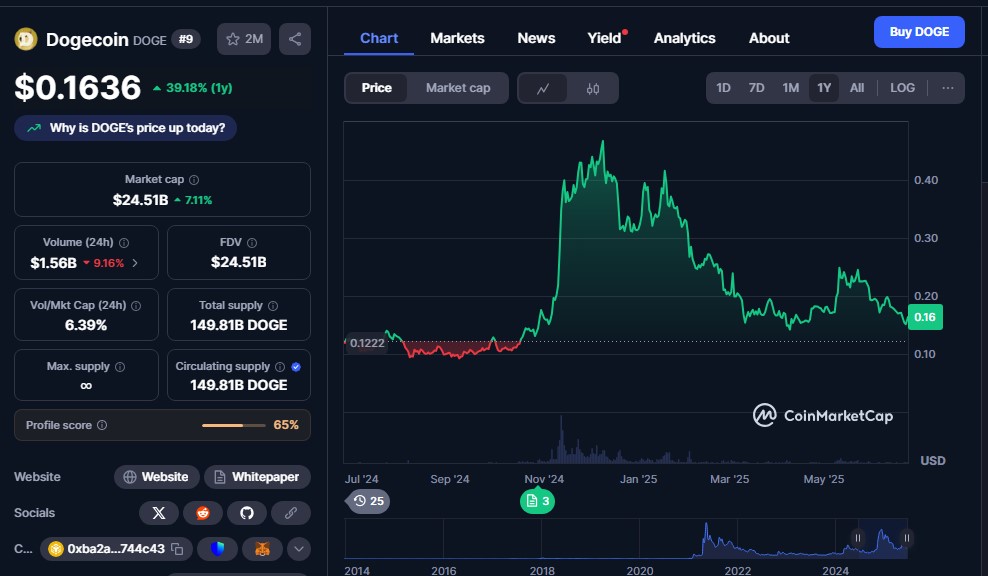Viewport: 988px width, 576px height.
Task: Set chart range to 1M
Action: pyautogui.click(x=791, y=88)
